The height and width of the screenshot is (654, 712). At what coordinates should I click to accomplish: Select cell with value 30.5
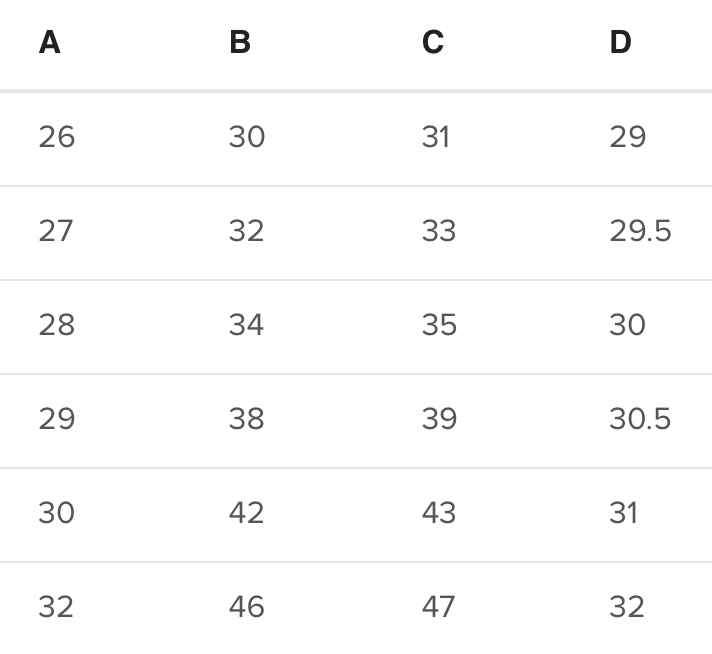click(640, 419)
